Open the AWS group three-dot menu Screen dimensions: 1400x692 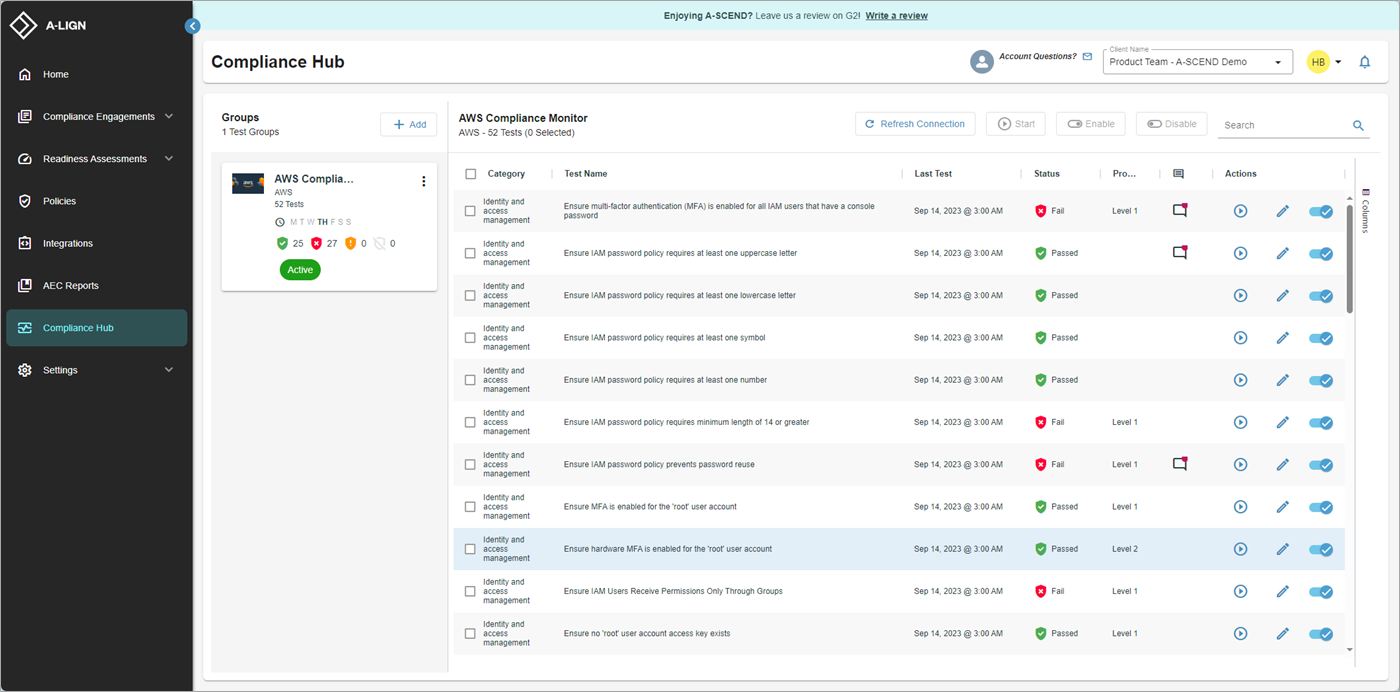pyautogui.click(x=424, y=181)
